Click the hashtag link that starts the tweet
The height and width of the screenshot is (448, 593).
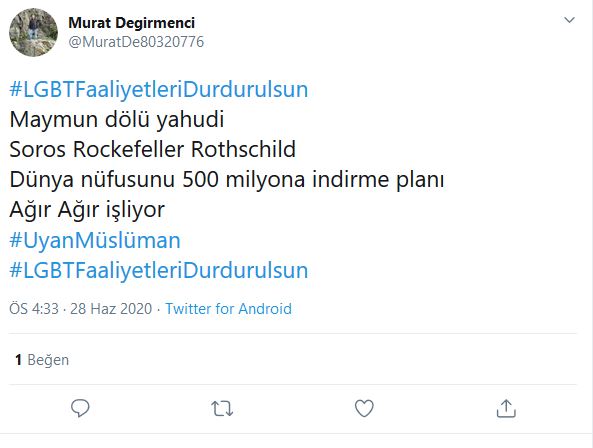coord(159,90)
